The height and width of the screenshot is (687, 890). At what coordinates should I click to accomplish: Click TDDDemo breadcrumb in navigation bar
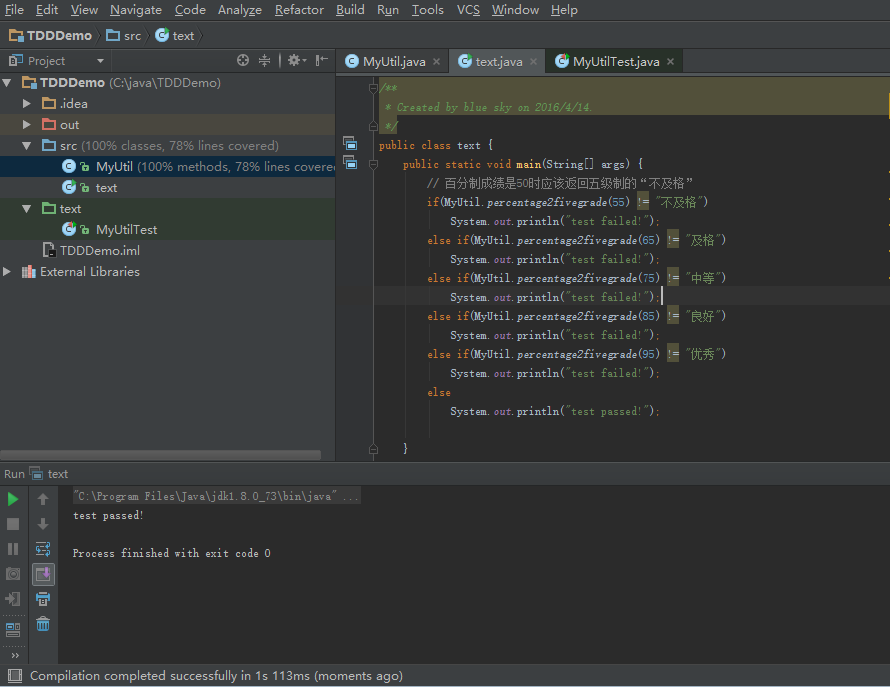pyautogui.click(x=51, y=36)
